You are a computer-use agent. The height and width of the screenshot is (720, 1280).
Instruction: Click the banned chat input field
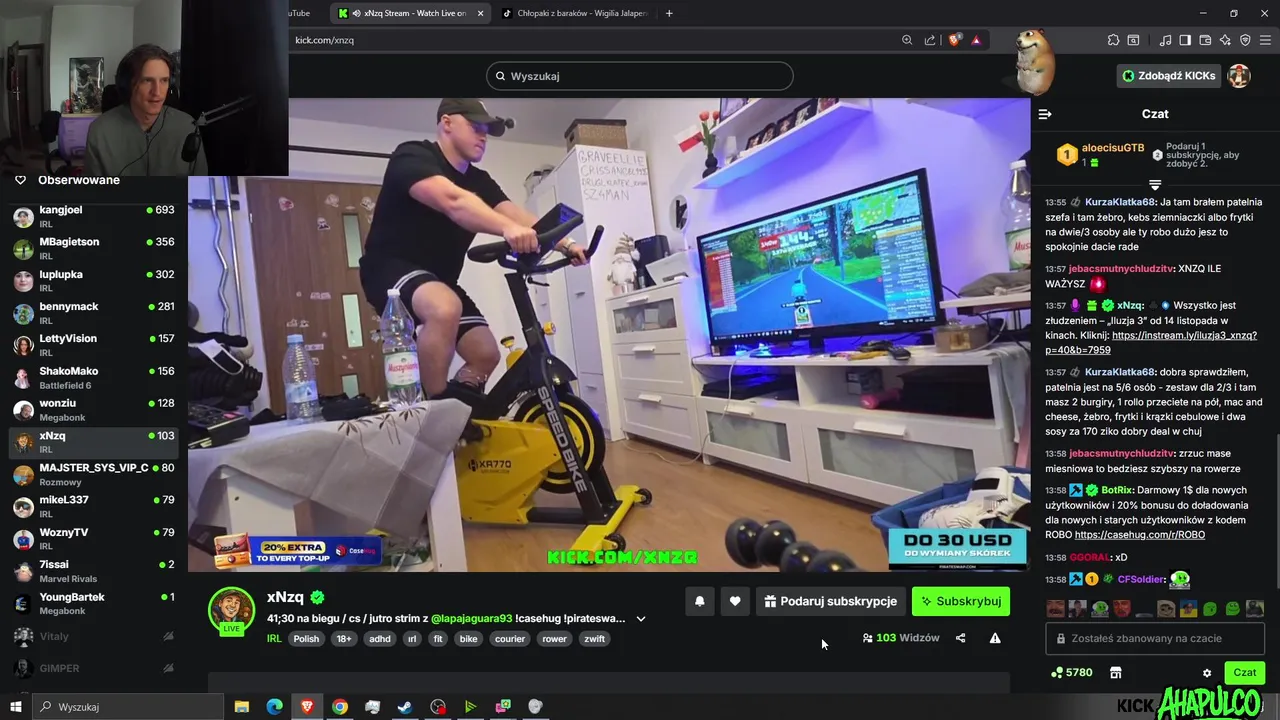pyautogui.click(x=1155, y=638)
